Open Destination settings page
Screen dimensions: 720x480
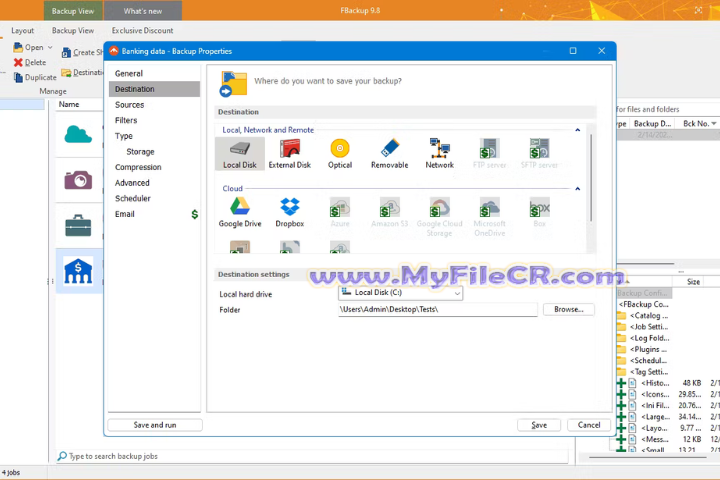coord(154,89)
